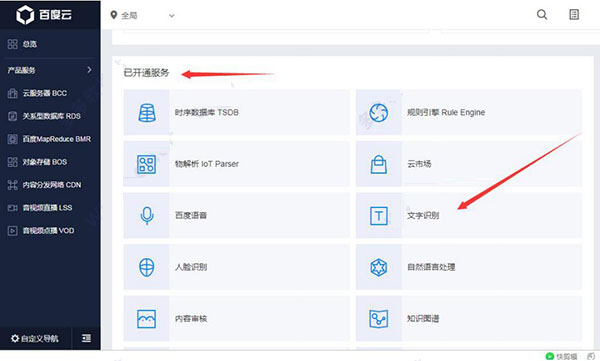Image resolution: width=600 pixels, height=361 pixels.
Task: Click the 内容分发网络 CDN icon
Action: tap(13, 185)
